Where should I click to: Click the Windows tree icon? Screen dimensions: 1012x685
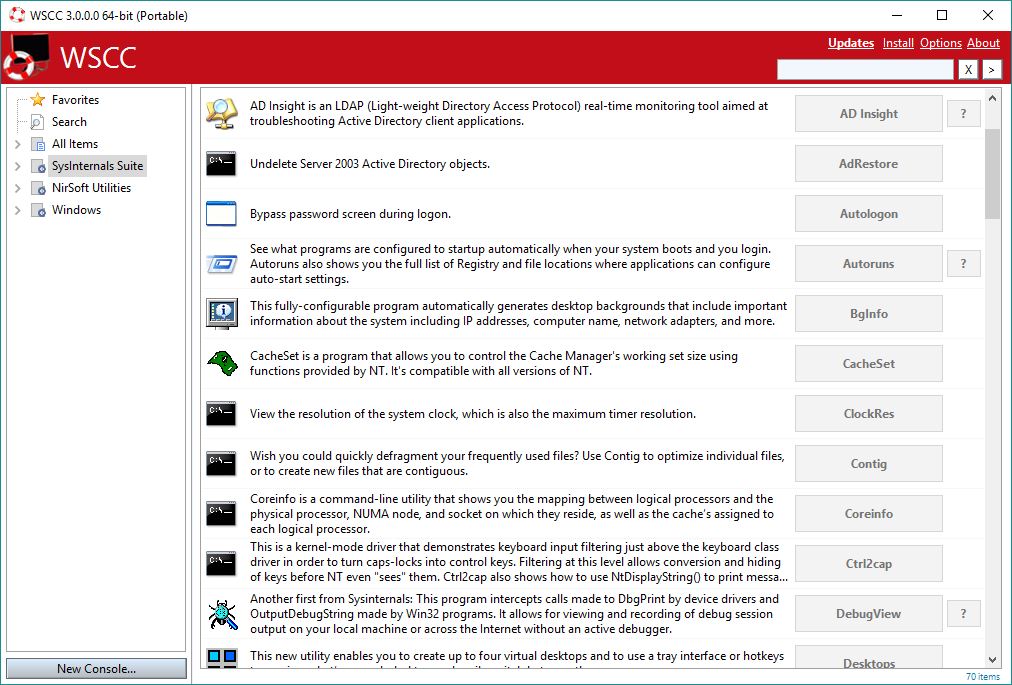point(38,210)
